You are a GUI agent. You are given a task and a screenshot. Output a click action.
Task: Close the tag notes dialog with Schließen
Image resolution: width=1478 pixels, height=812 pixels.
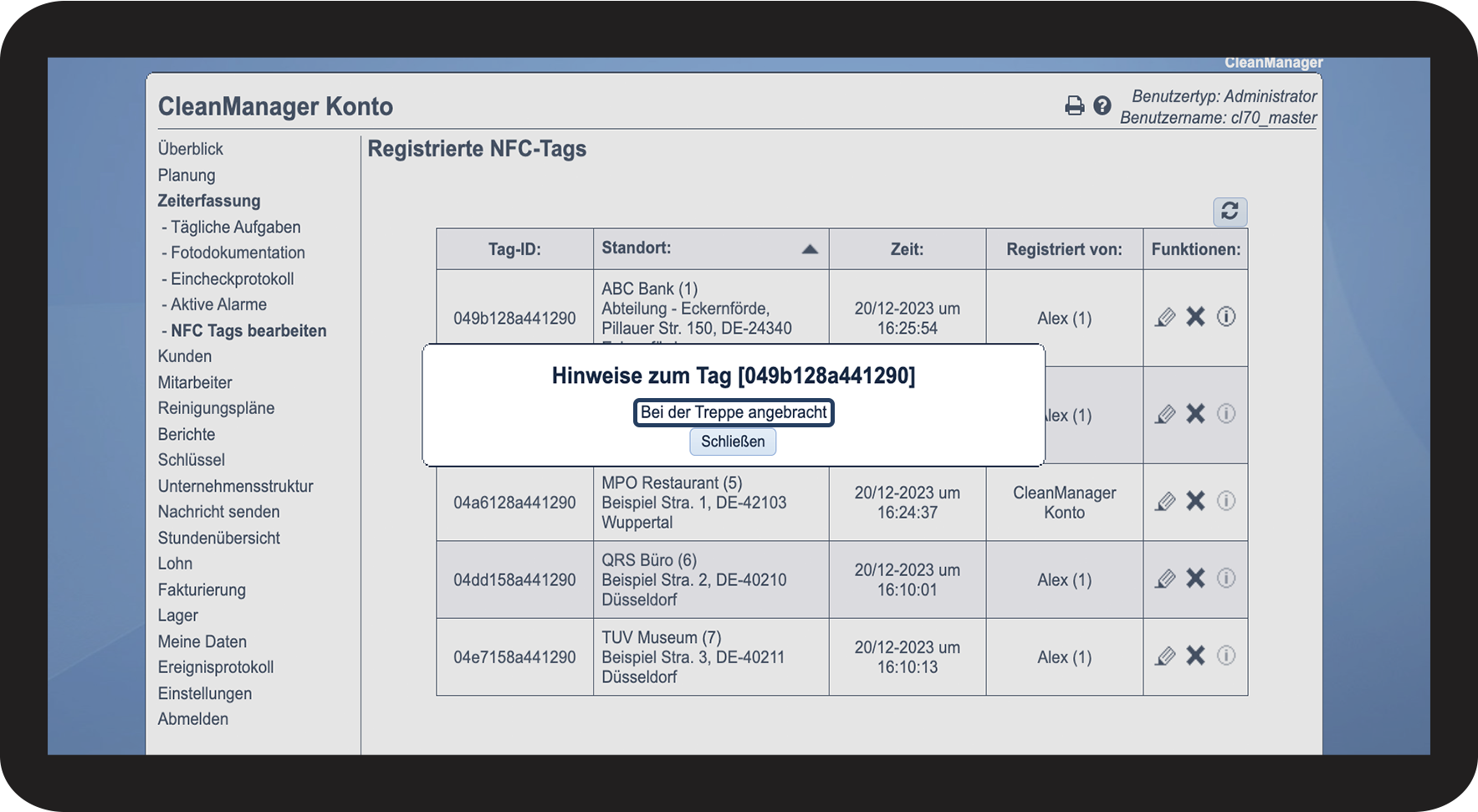[x=733, y=442]
